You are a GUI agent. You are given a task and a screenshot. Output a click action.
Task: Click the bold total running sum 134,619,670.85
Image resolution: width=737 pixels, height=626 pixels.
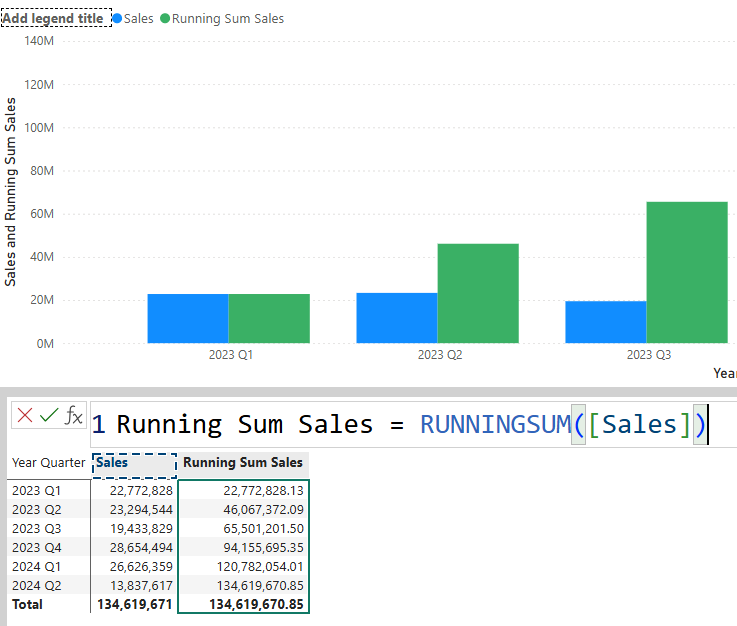pos(256,604)
